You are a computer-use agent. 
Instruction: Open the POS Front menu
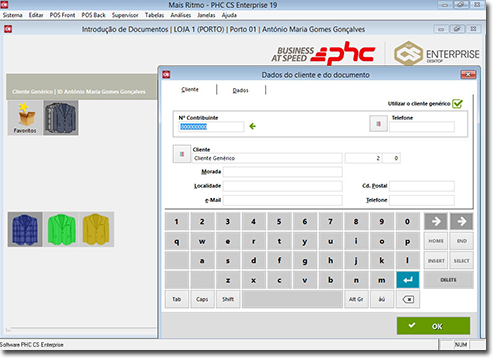(x=62, y=15)
